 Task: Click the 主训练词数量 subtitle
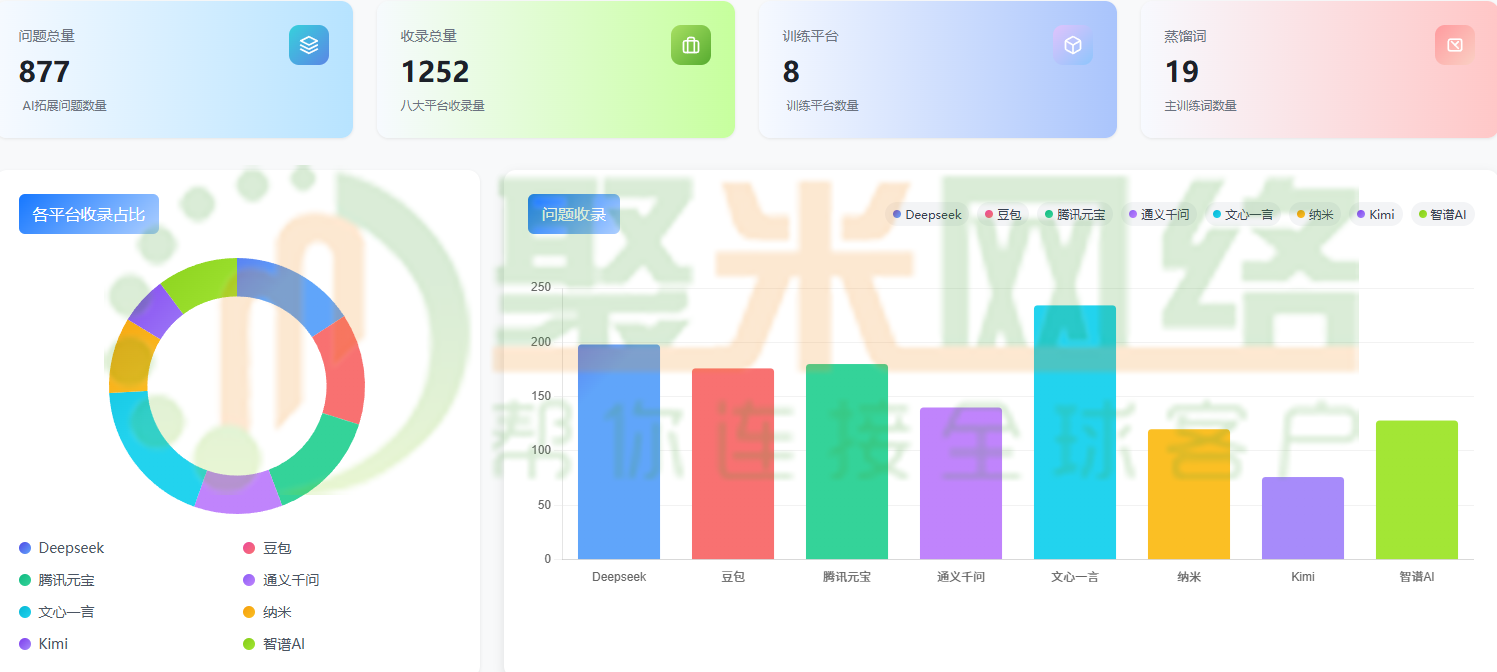click(x=1201, y=106)
